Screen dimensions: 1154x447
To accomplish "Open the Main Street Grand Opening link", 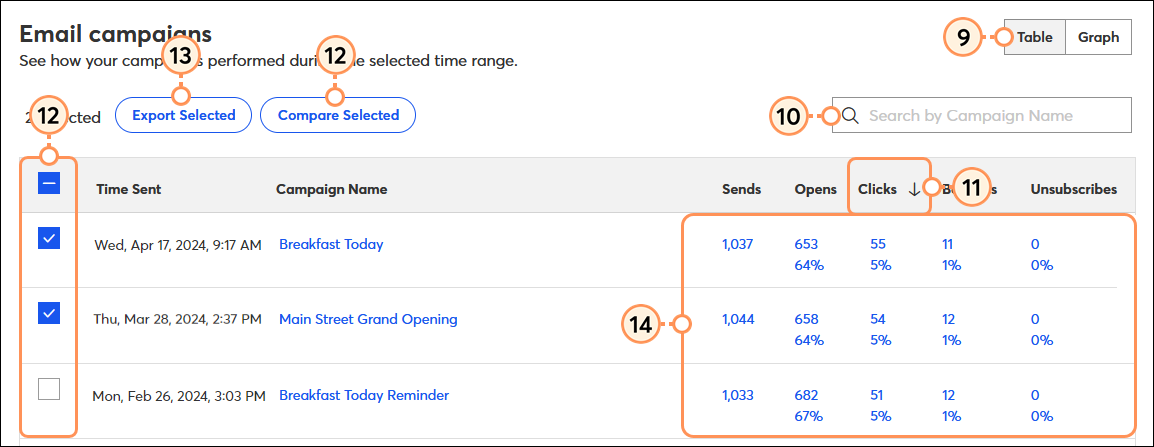I will (368, 319).
